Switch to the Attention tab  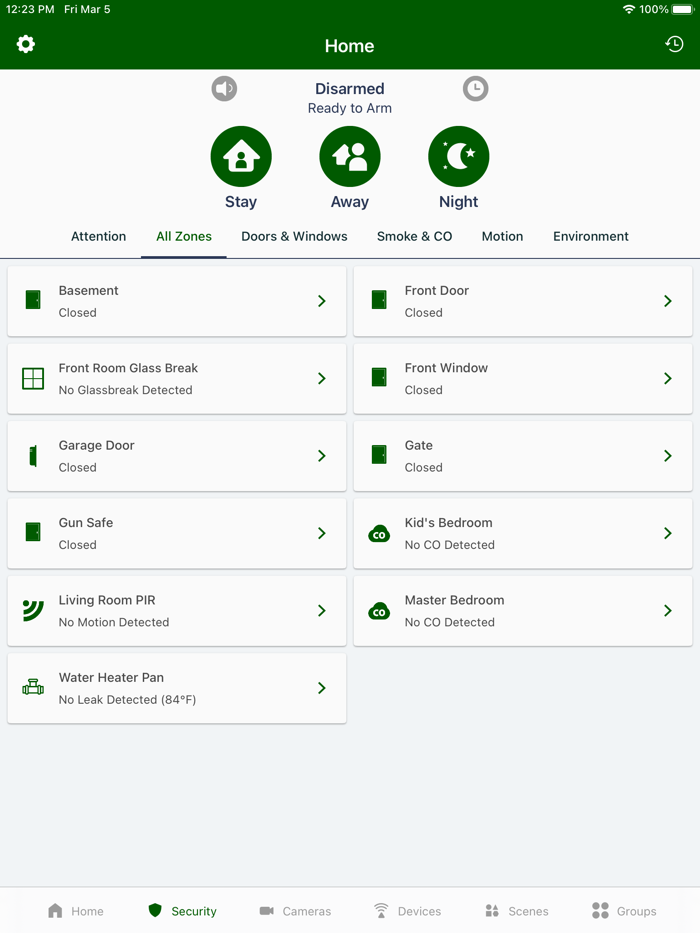tap(98, 236)
